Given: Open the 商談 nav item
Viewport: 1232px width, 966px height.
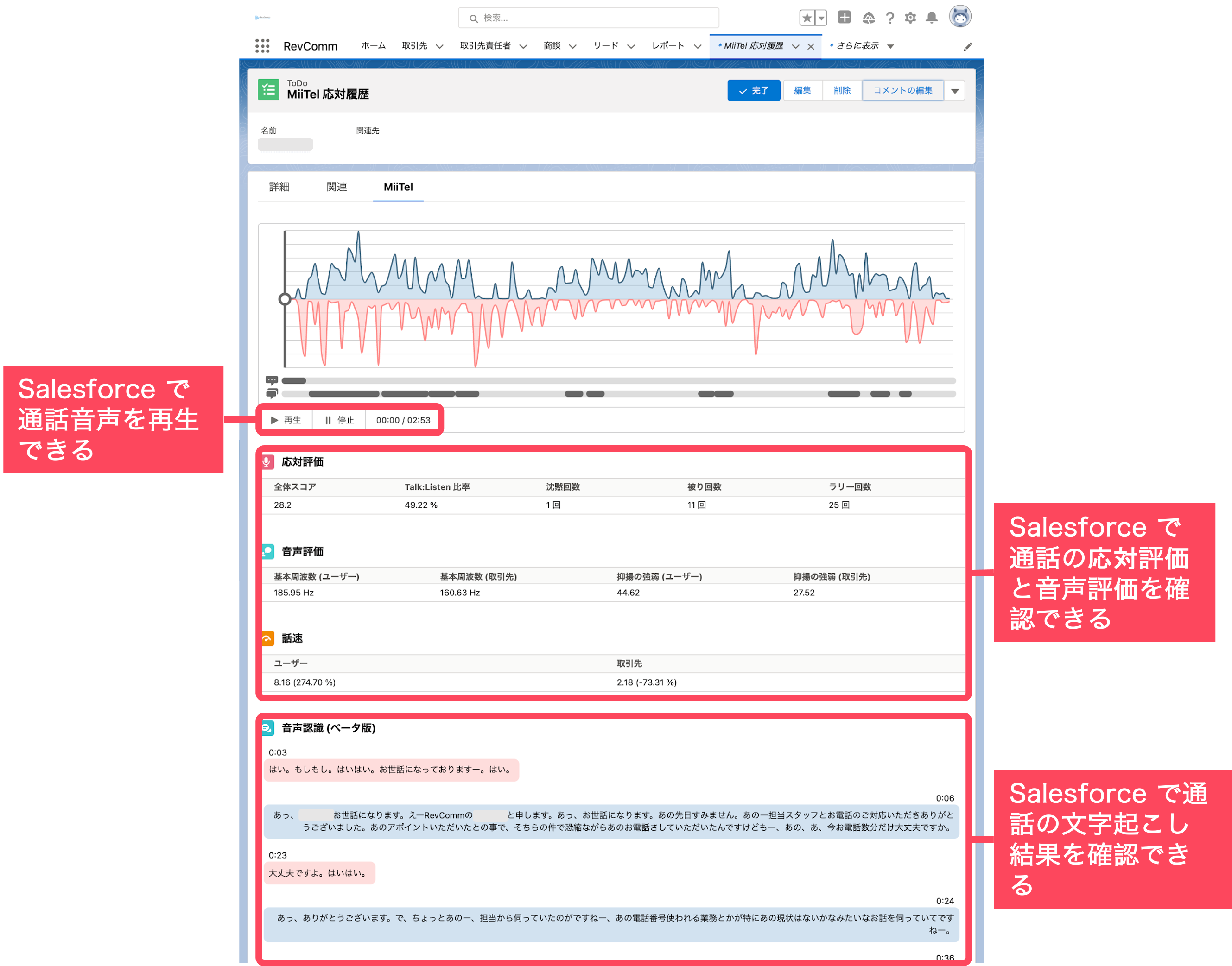Looking at the screenshot, I should click(x=552, y=46).
